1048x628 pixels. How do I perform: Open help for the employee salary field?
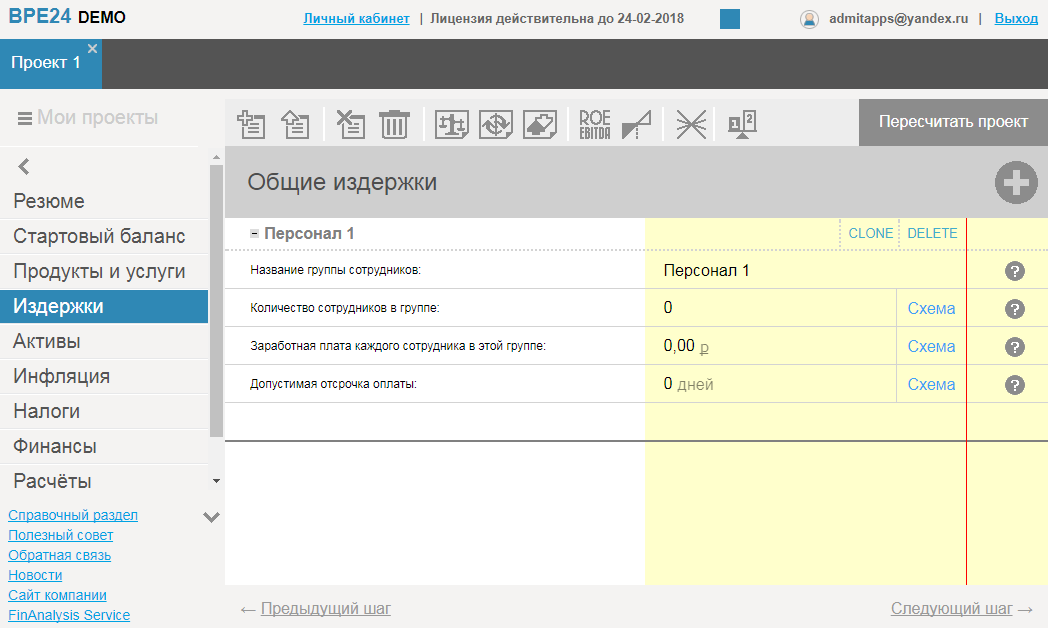tap(1015, 346)
